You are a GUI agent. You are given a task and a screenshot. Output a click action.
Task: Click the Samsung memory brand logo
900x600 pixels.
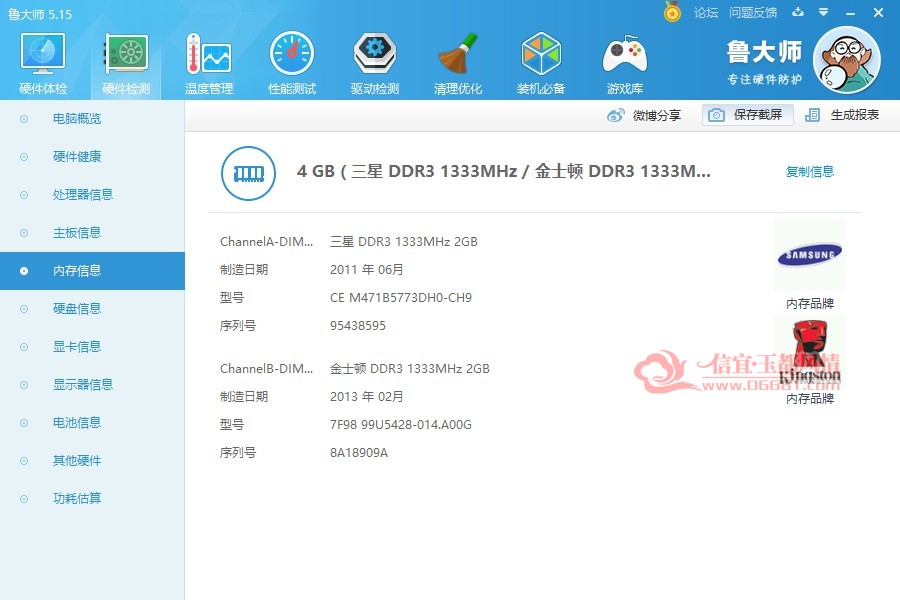(810, 255)
